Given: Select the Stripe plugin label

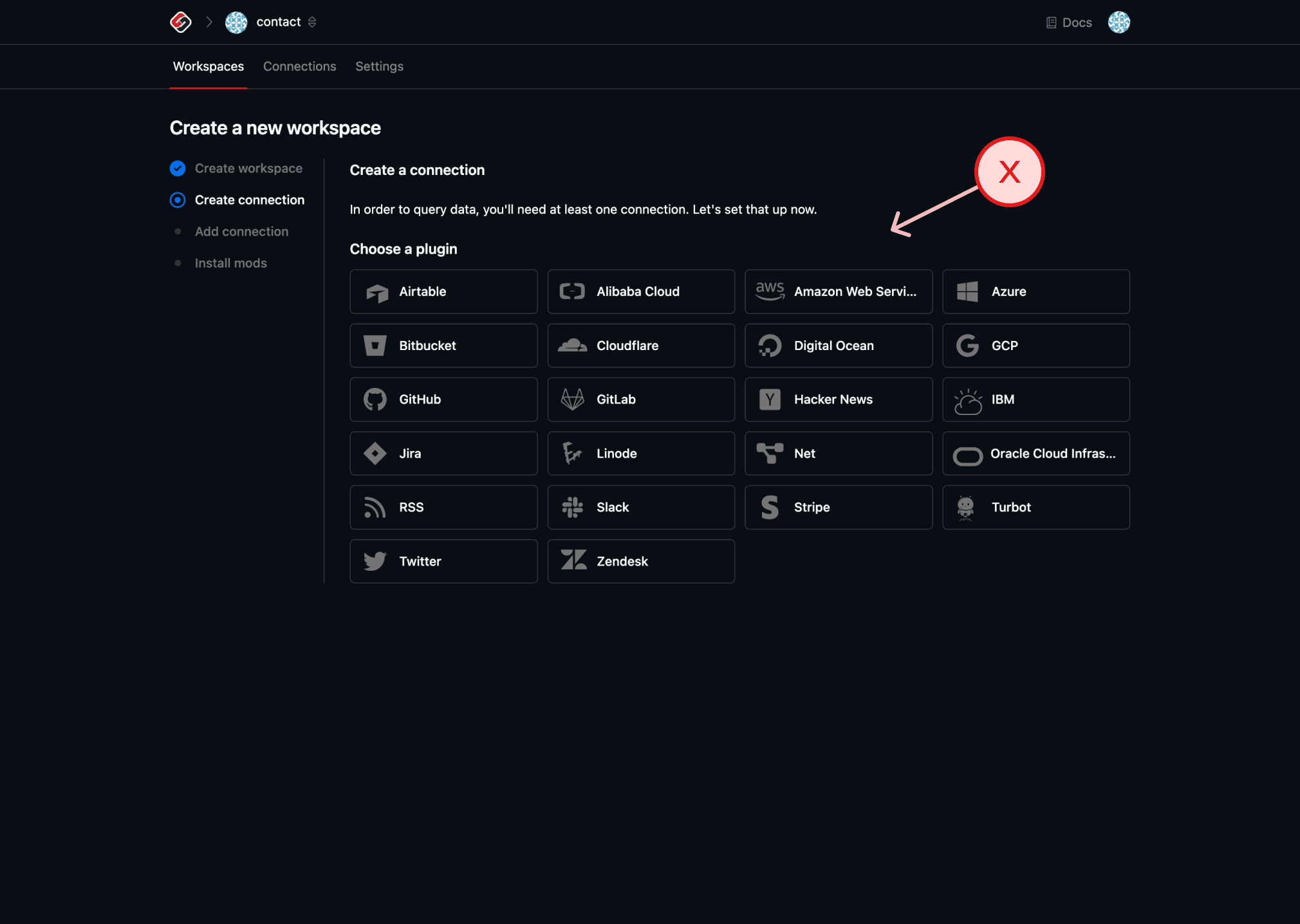Looking at the screenshot, I should [x=812, y=507].
